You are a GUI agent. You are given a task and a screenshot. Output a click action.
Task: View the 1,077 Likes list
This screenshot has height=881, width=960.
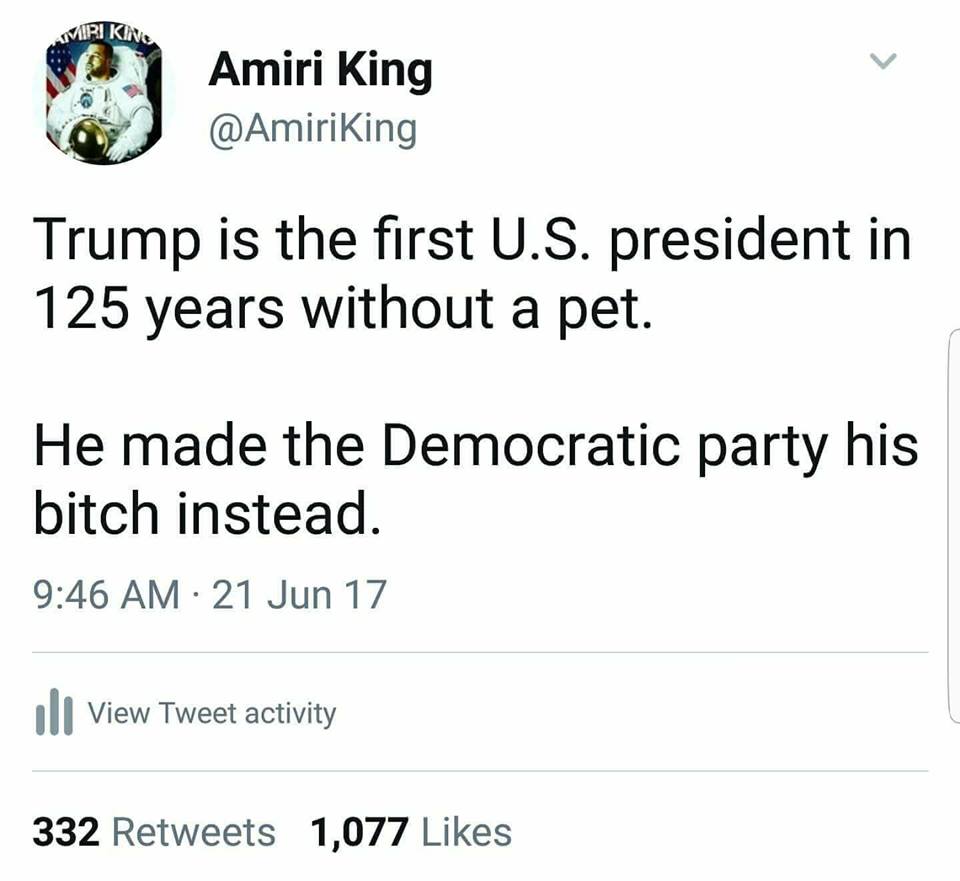(x=411, y=832)
